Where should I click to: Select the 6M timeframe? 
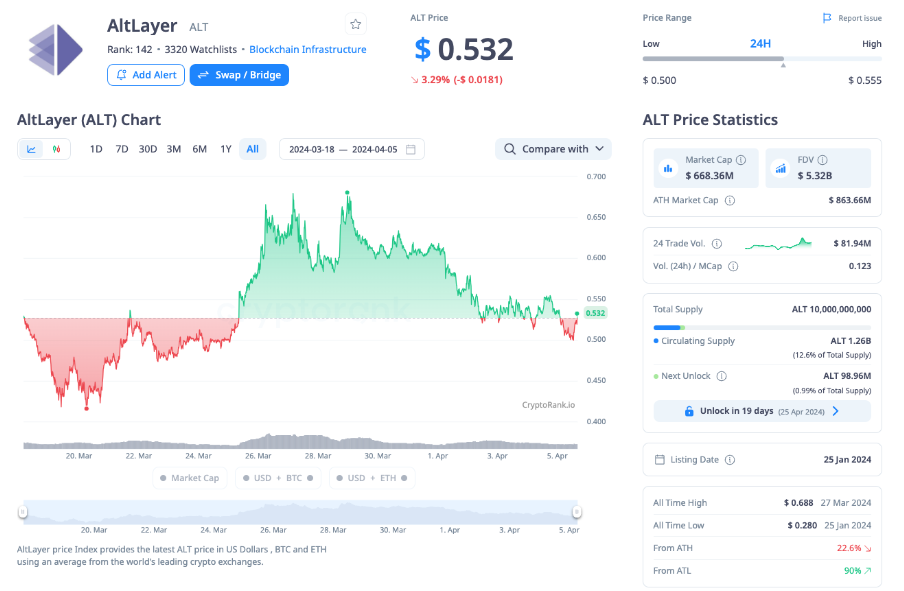point(199,149)
